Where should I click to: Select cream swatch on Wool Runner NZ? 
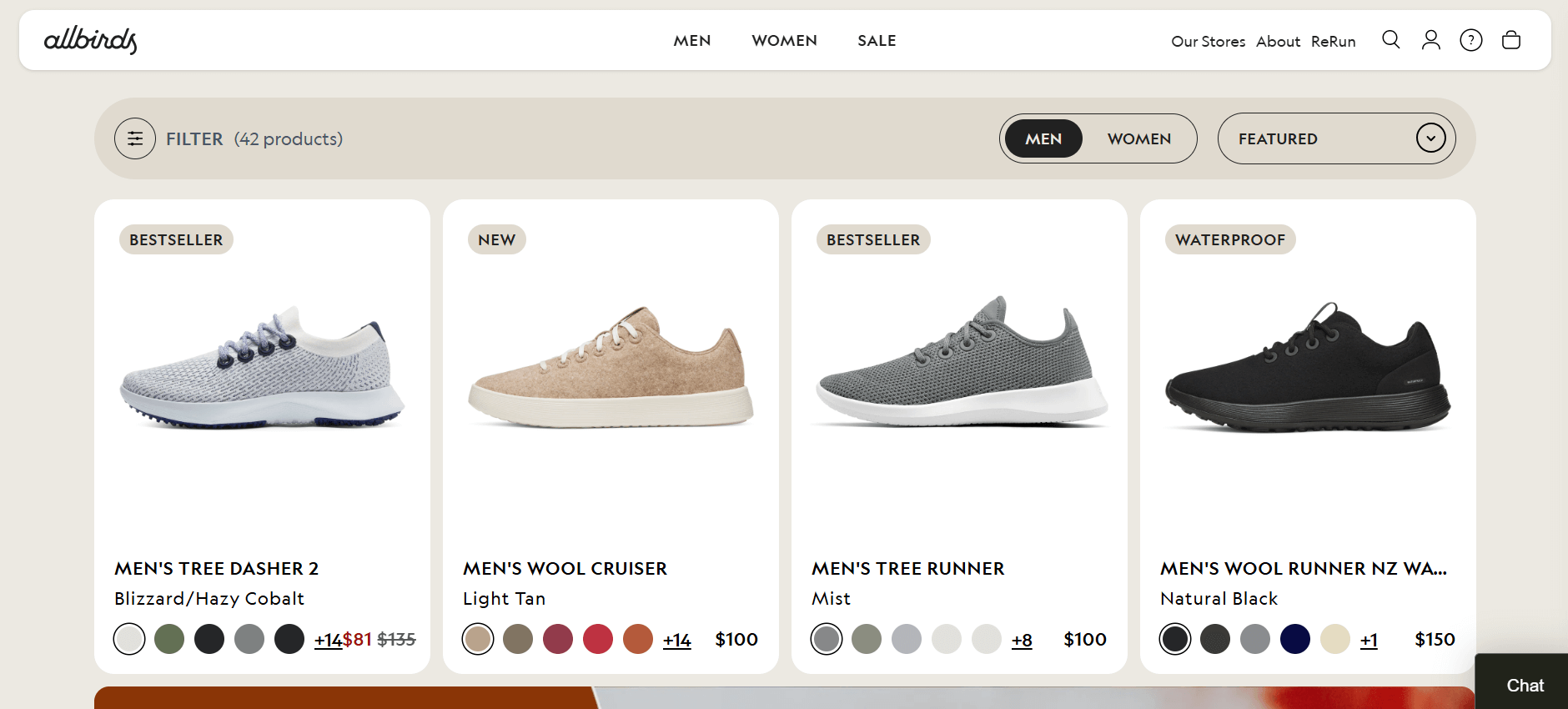tap(1335, 639)
